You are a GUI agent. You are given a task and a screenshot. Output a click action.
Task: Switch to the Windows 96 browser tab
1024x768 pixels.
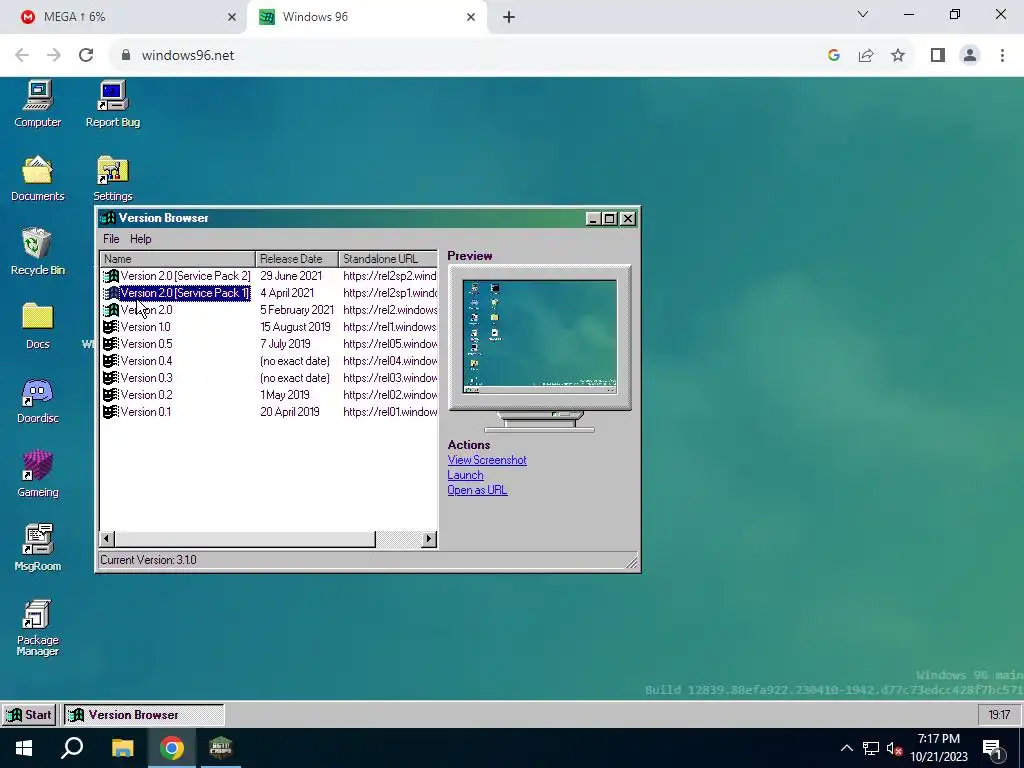[x=367, y=17]
